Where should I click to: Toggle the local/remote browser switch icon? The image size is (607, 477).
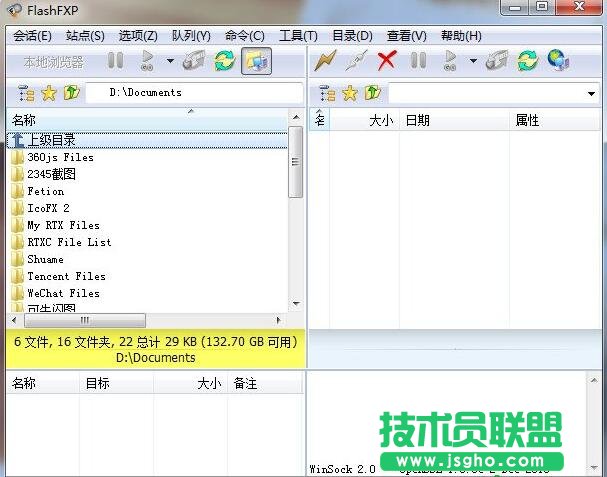click(256, 61)
